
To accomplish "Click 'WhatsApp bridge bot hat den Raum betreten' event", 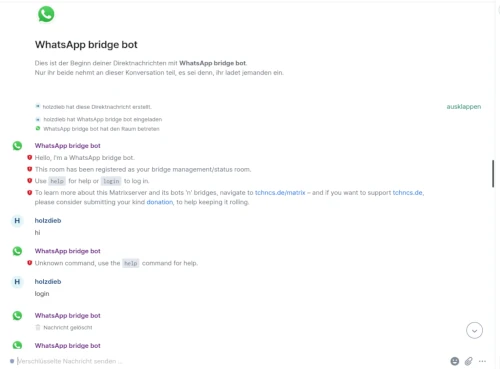I will click(101, 129).
